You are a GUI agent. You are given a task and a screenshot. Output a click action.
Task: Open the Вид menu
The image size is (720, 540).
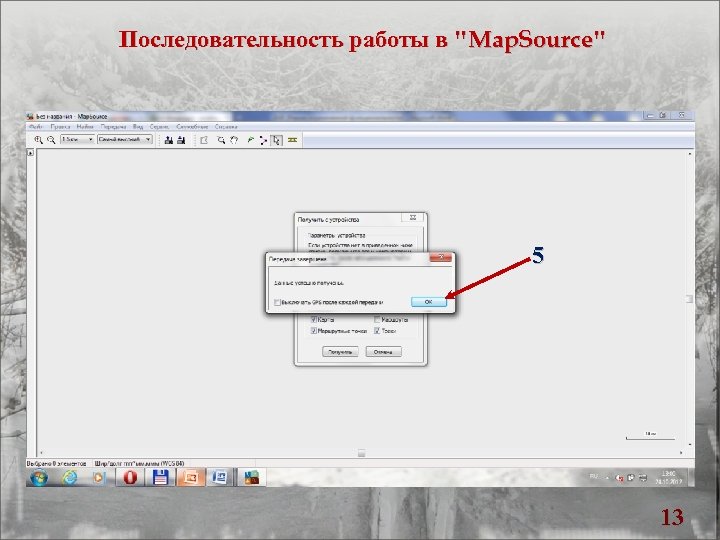tap(138, 126)
